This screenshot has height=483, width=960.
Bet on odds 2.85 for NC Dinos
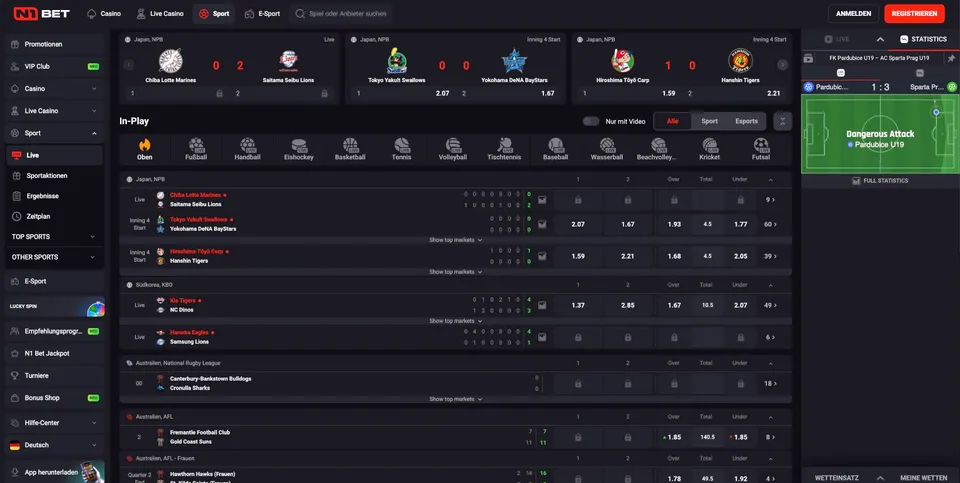628,305
